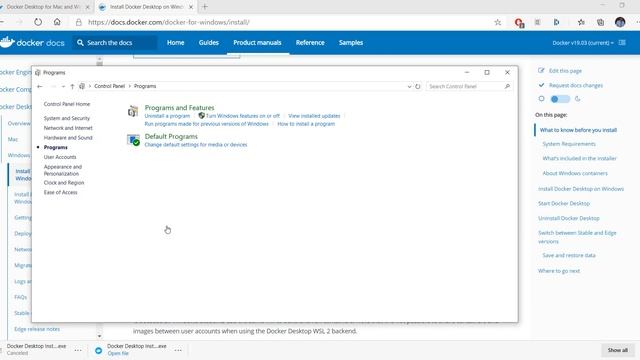Expand breadcrumb chevron after Control Panel
This screenshot has width=640, height=360.
[130, 86]
